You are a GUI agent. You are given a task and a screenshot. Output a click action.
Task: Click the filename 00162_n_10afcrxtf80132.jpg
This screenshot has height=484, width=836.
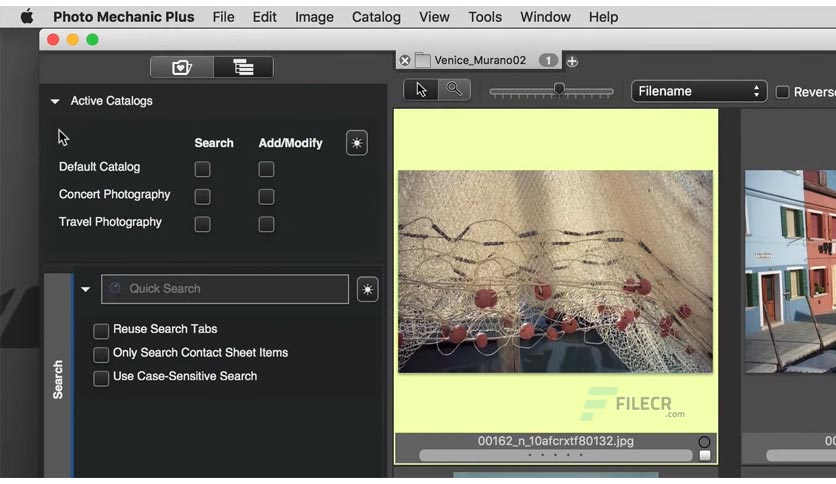click(x=556, y=441)
